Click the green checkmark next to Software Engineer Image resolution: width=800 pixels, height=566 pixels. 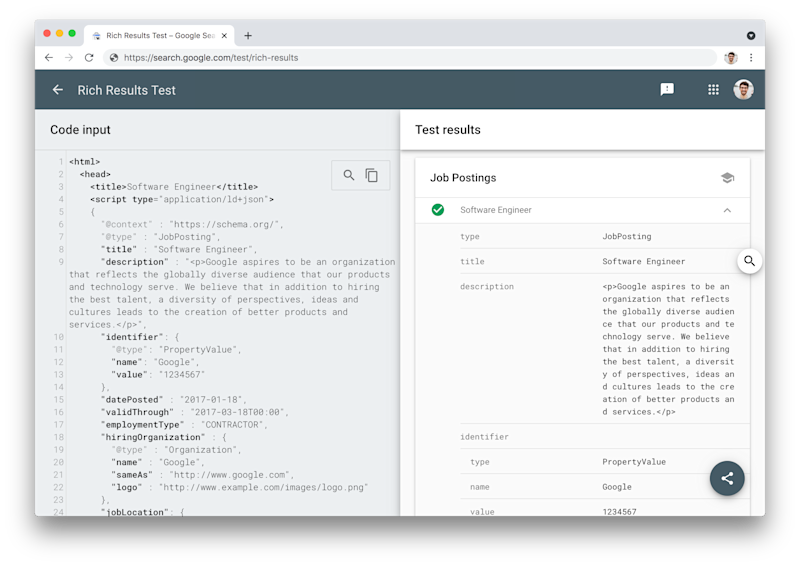[438, 210]
